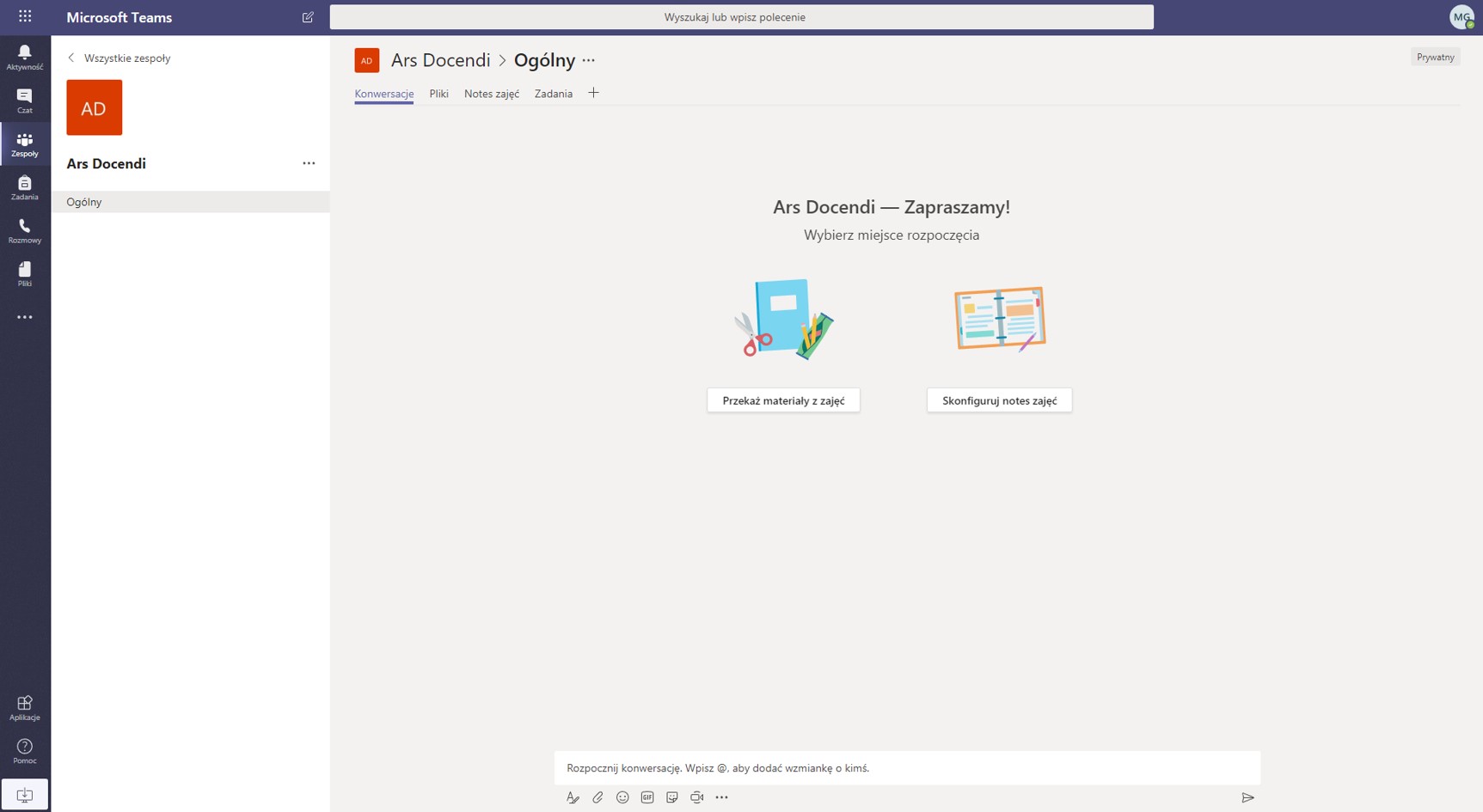Click the message compose field
Screen dimensions: 1483x812
click(x=907, y=768)
